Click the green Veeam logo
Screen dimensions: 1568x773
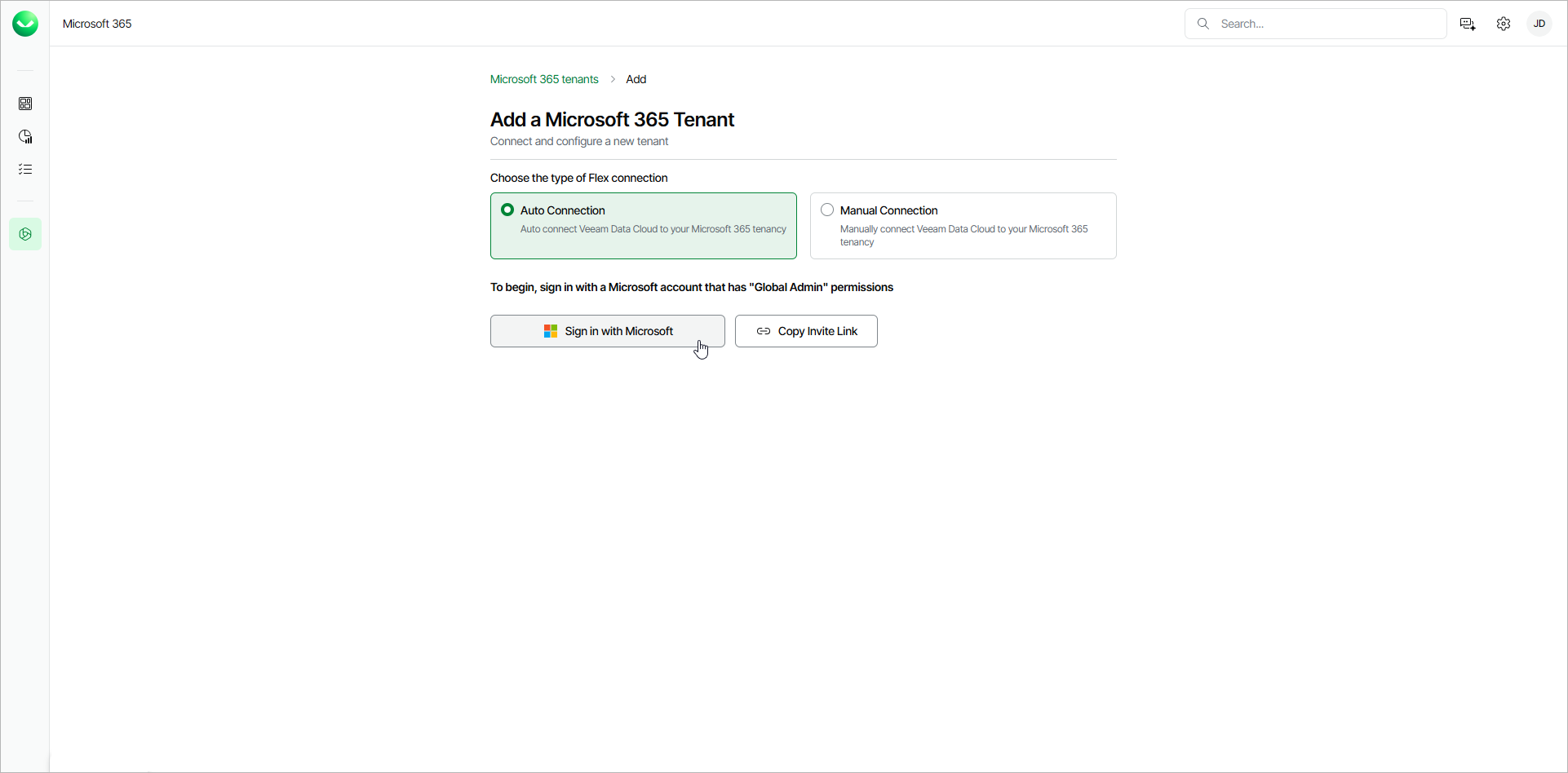click(25, 24)
